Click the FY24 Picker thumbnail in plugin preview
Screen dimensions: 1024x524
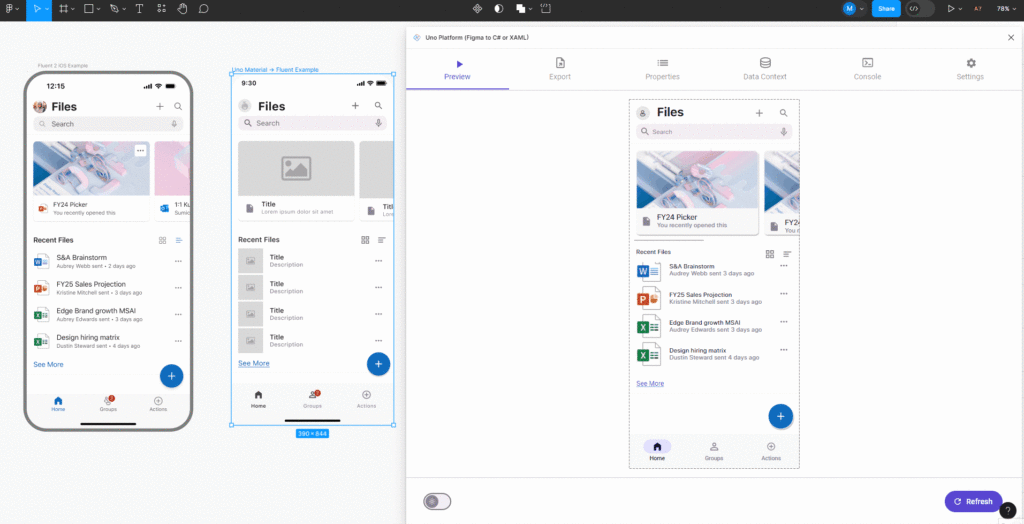coord(697,180)
